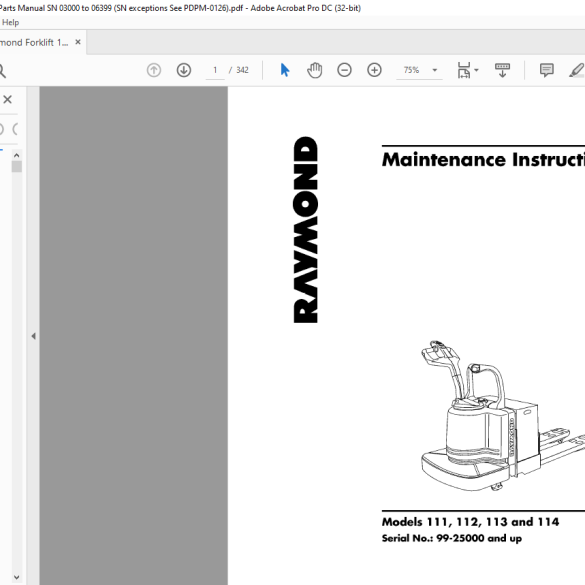Screen dimensions: 585x585
Task: Open the Help menu
Action: point(10,22)
